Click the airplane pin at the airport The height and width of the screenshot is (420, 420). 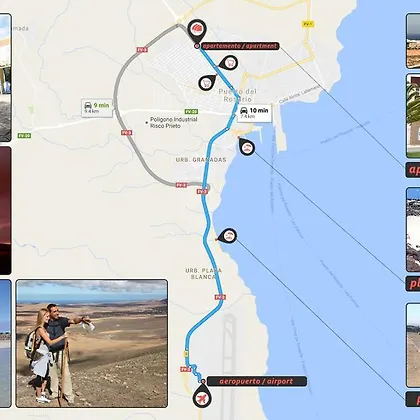[202, 396]
